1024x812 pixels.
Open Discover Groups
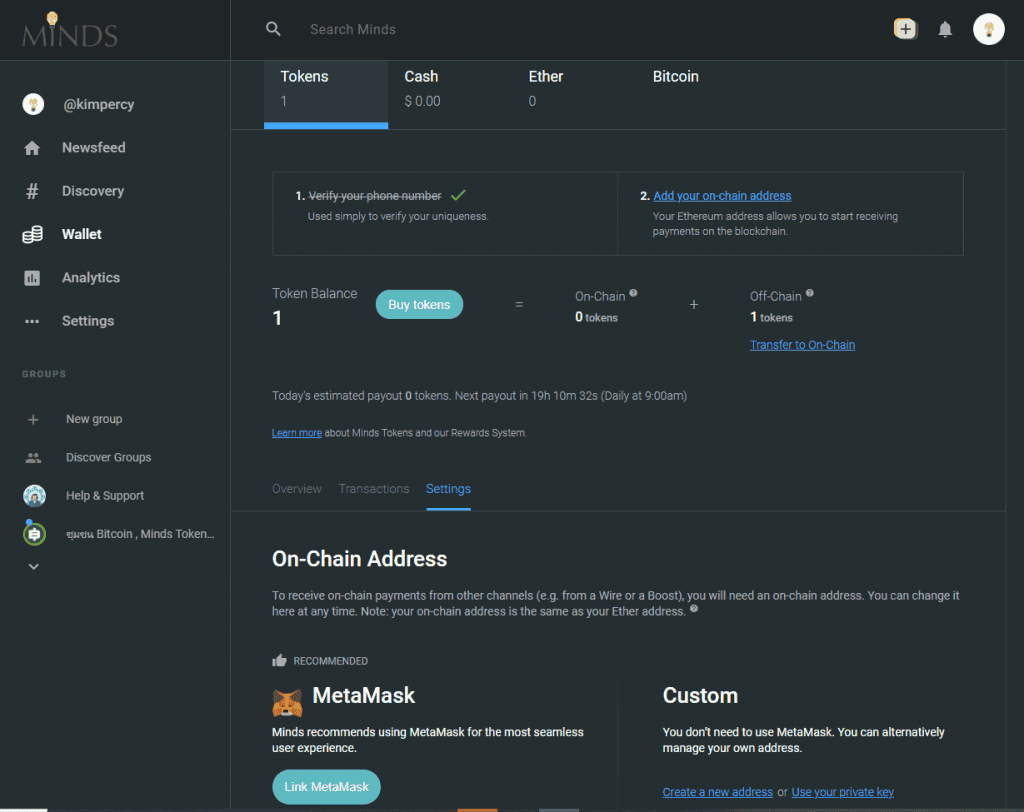(x=108, y=457)
